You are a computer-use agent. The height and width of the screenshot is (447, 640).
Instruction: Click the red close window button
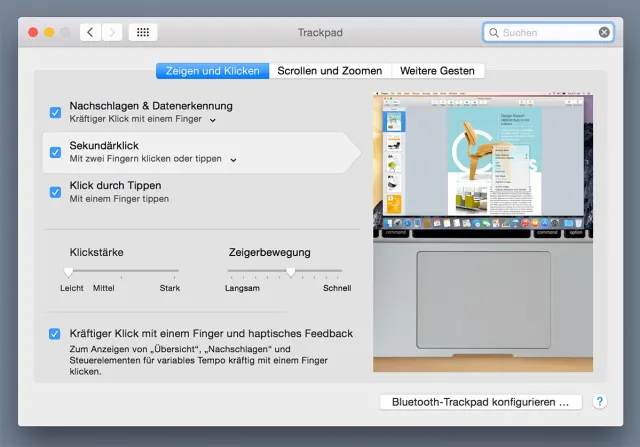(x=32, y=32)
